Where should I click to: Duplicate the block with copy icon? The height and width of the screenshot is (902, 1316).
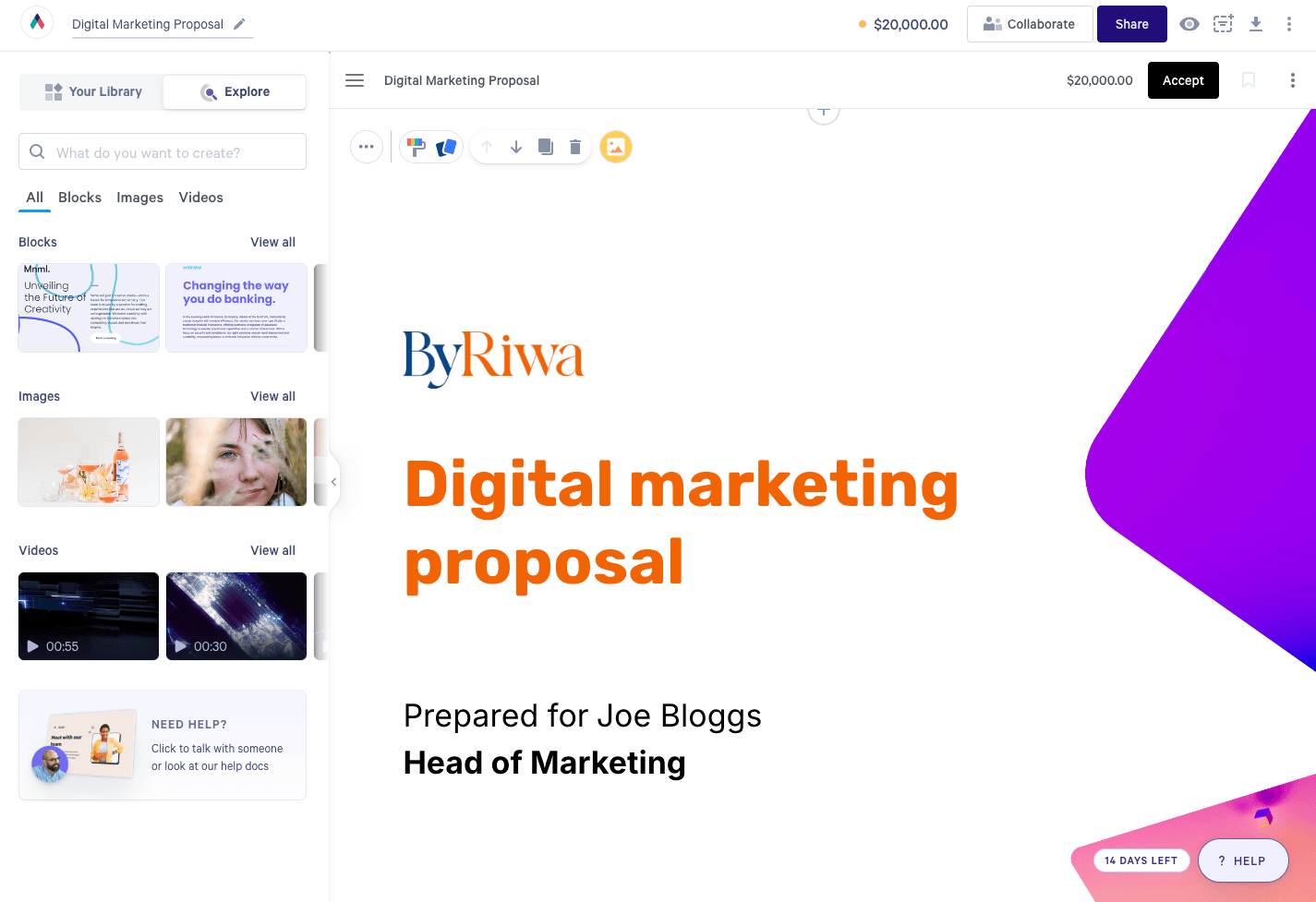(x=546, y=146)
